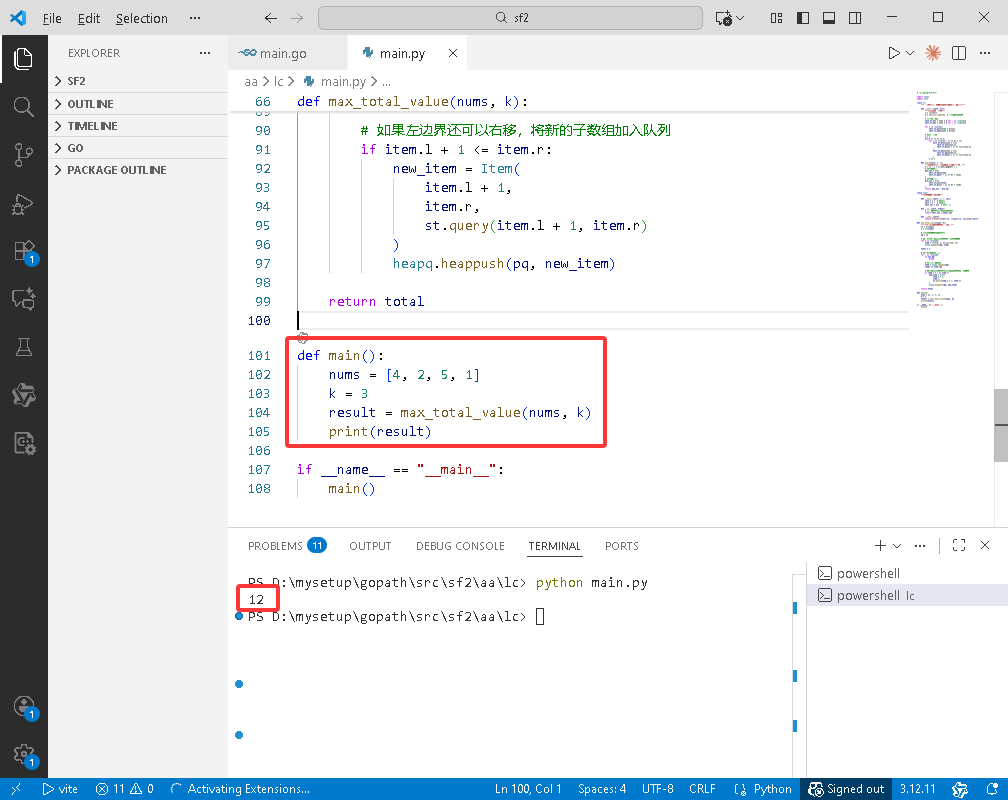Change encoding via UTF-8
Viewport: 1008px width, 800px height.
click(x=658, y=789)
